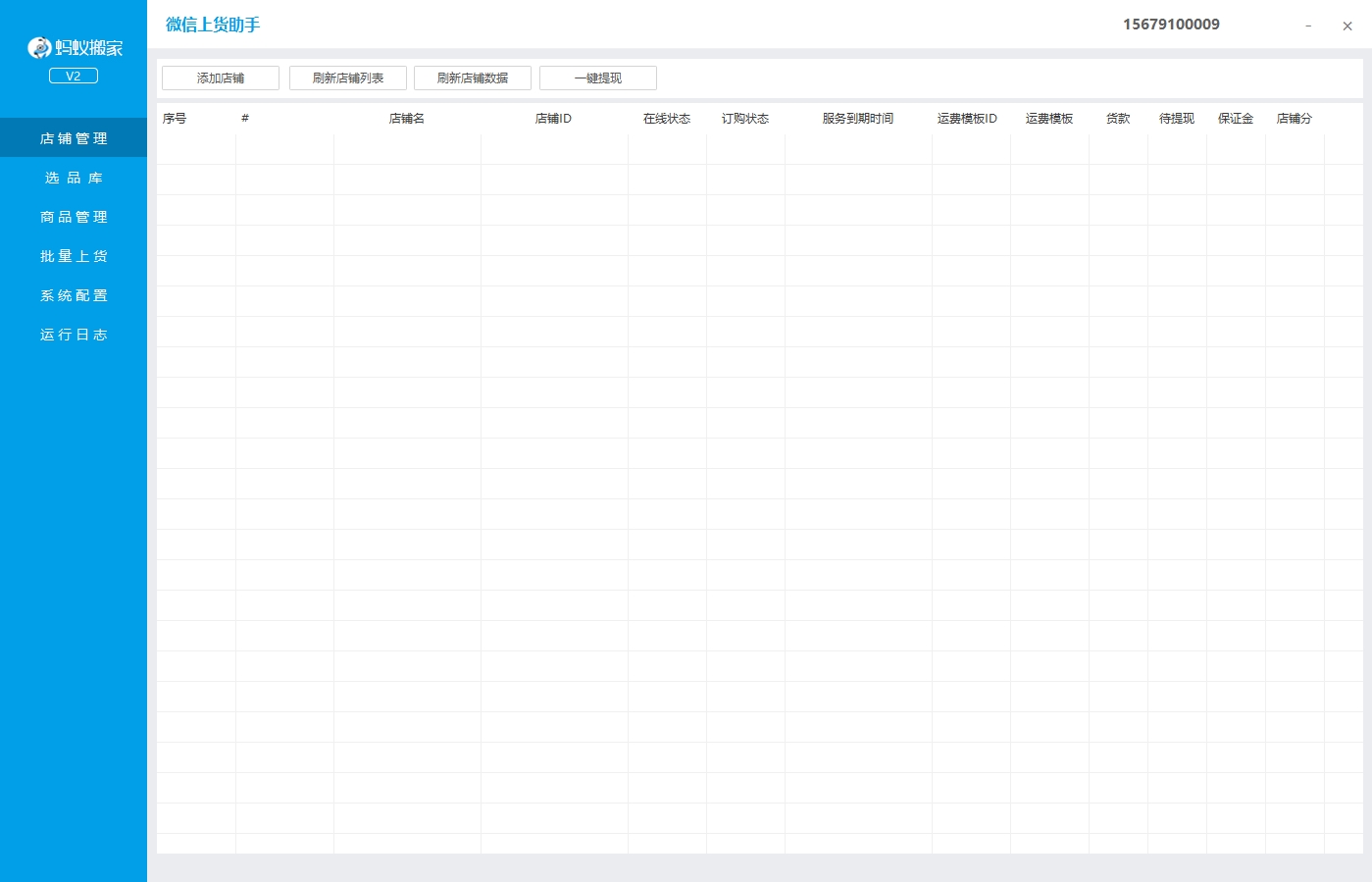Screen dimensions: 1372x882
Task: Click the account number 15679100009
Action: pos(1171,25)
